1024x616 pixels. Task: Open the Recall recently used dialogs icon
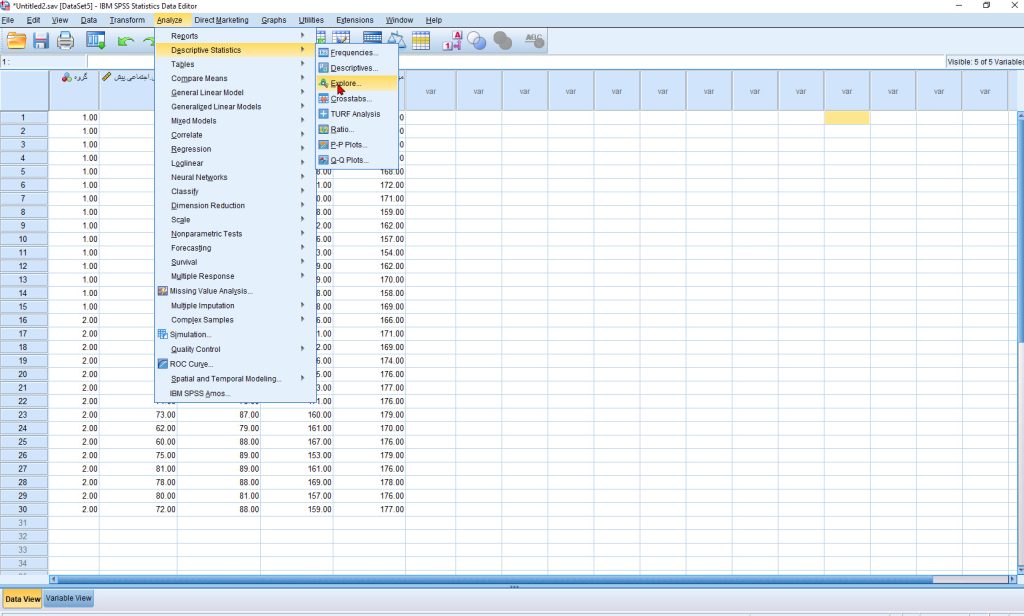coord(95,41)
